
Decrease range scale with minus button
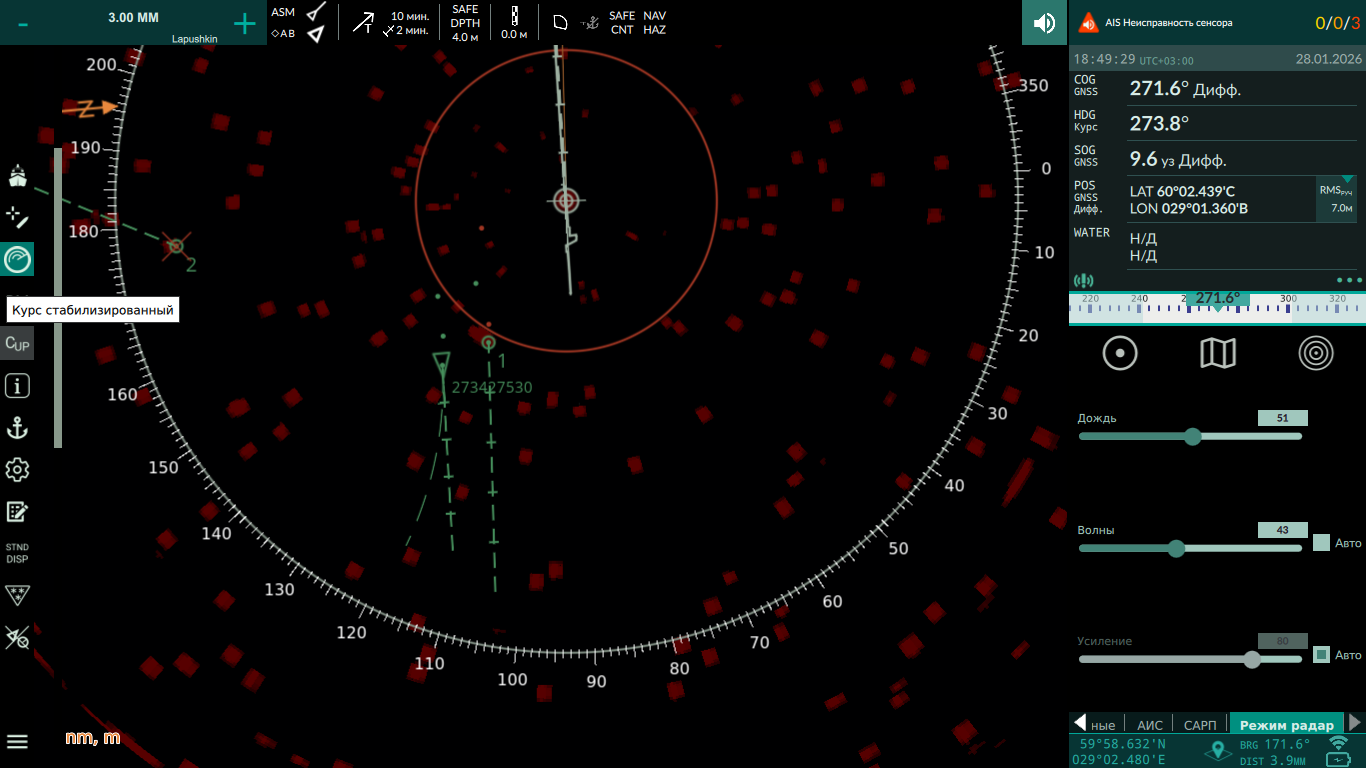click(23, 25)
